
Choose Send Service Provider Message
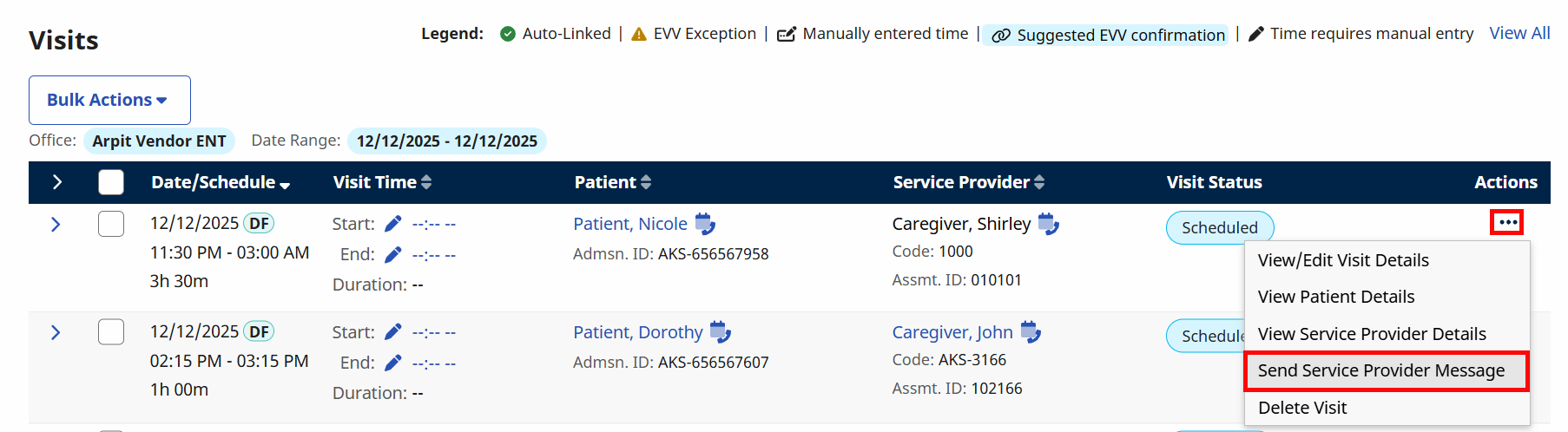pyautogui.click(x=1380, y=370)
